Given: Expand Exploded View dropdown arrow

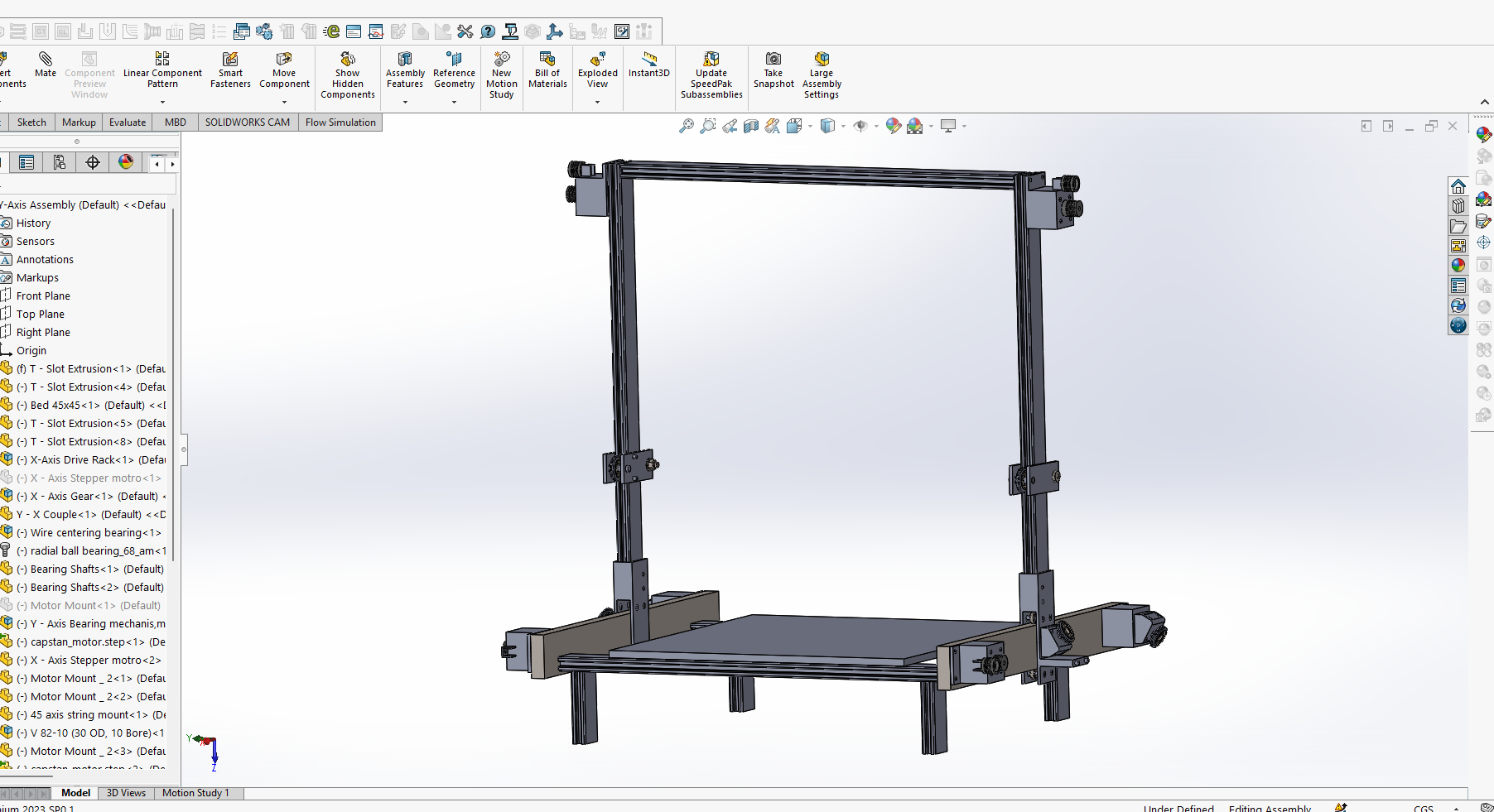Looking at the screenshot, I should point(597,102).
